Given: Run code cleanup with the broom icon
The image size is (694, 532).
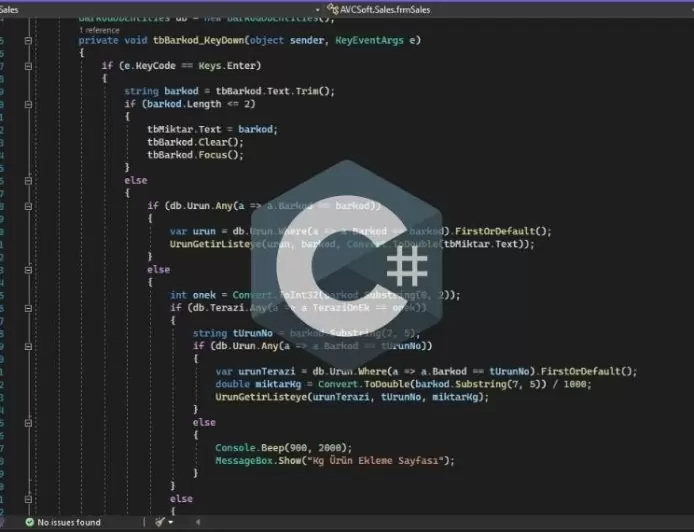Looking at the screenshot, I should click(x=160, y=522).
